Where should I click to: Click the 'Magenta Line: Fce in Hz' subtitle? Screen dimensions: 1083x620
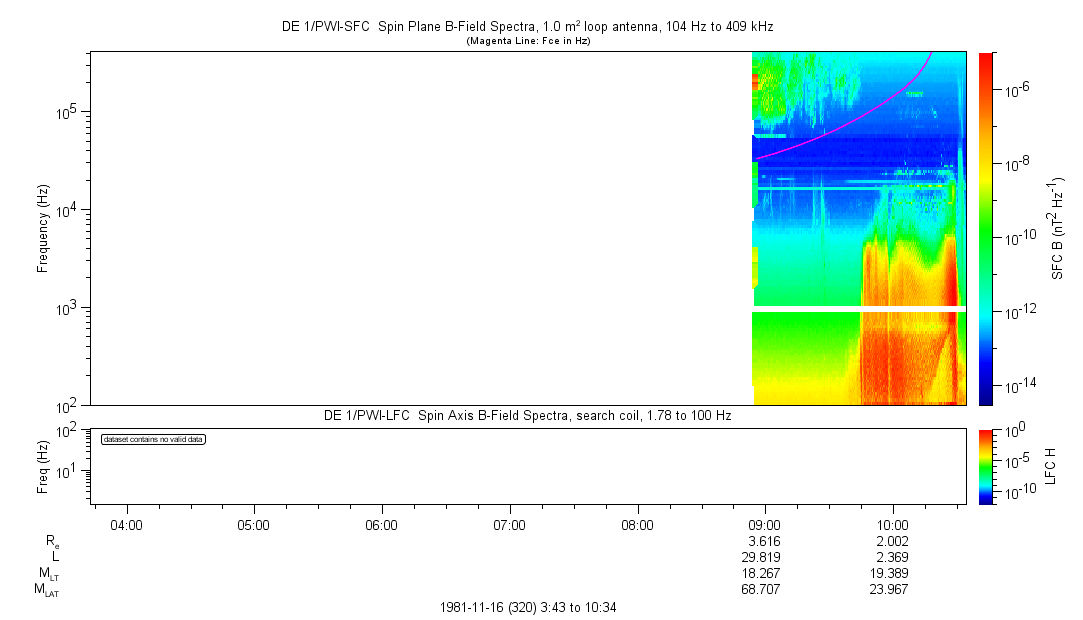[x=529, y=41]
